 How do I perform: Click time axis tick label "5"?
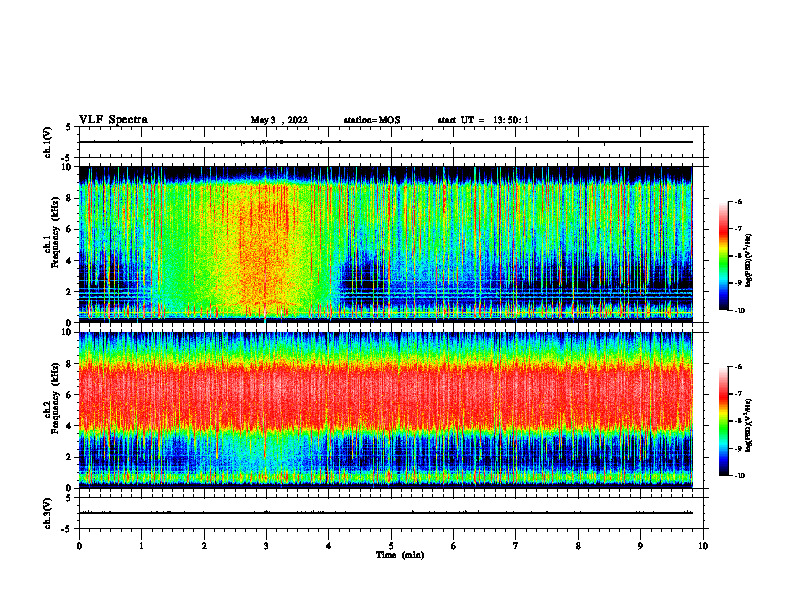click(x=391, y=546)
